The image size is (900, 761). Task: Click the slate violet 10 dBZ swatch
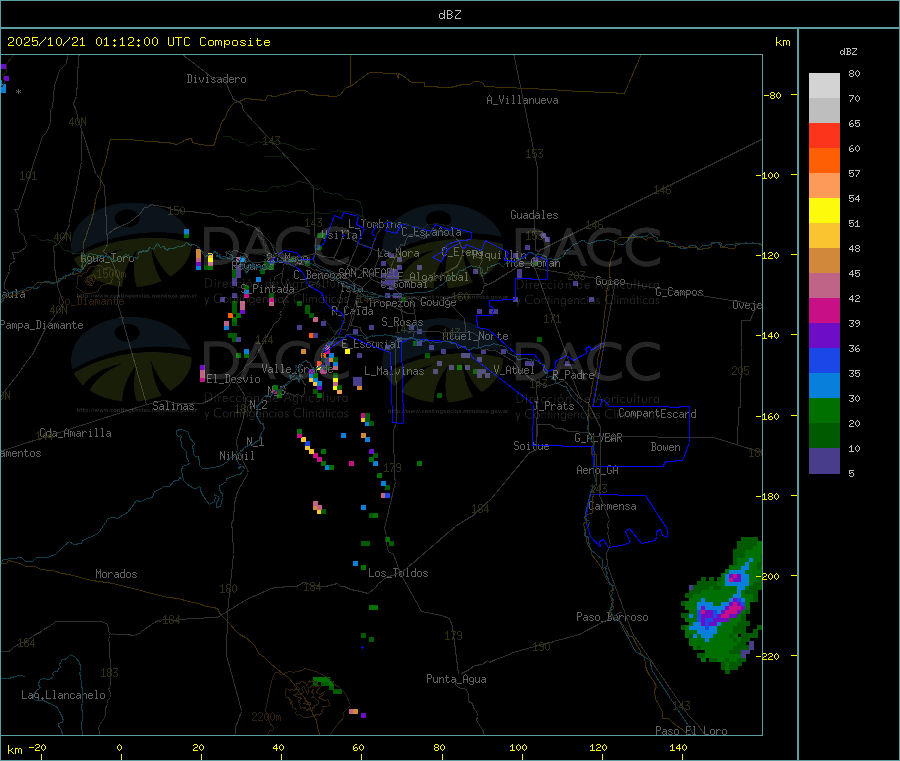pyautogui.click(x=824, y=461)
